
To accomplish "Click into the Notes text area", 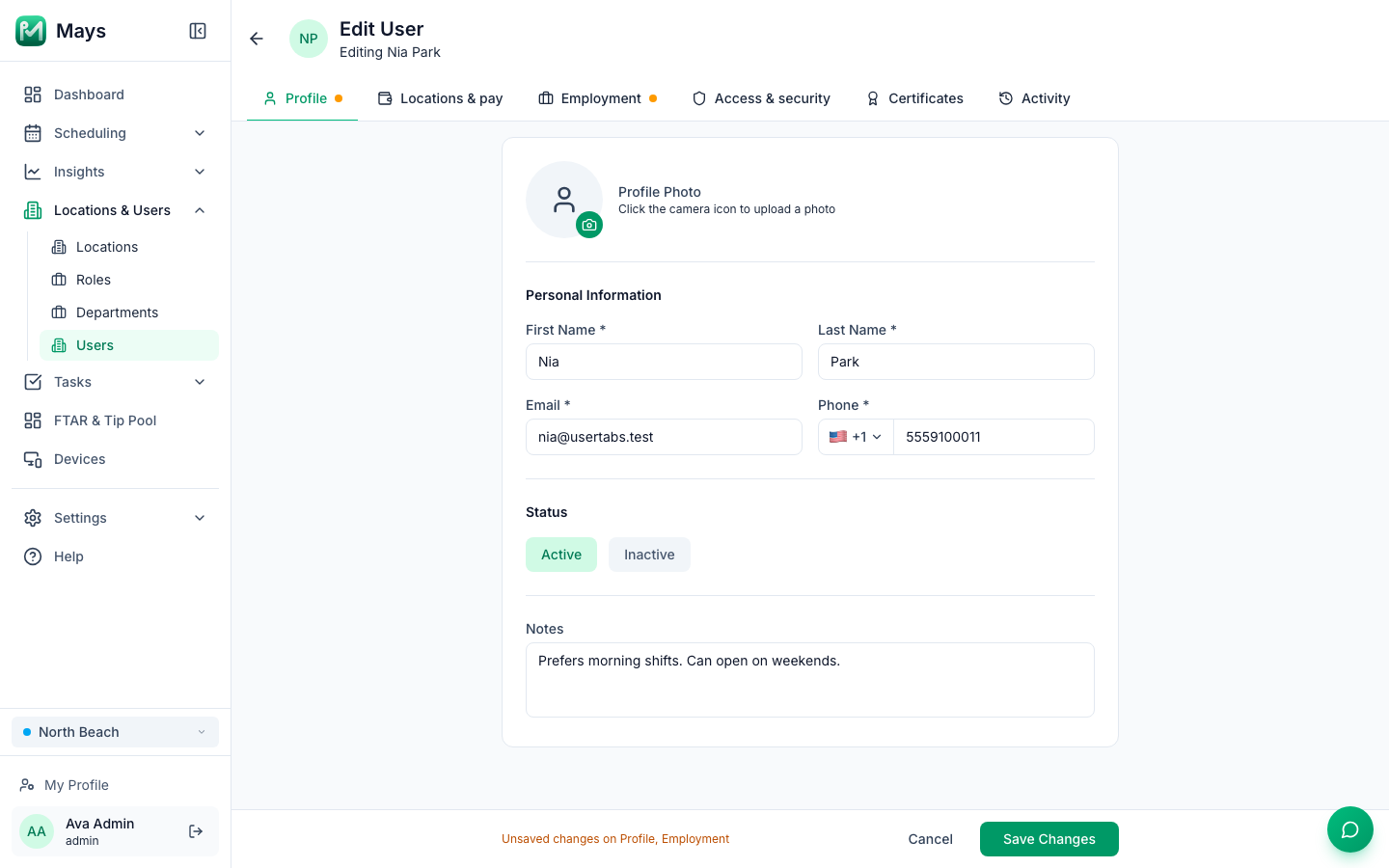I will 810,680.
